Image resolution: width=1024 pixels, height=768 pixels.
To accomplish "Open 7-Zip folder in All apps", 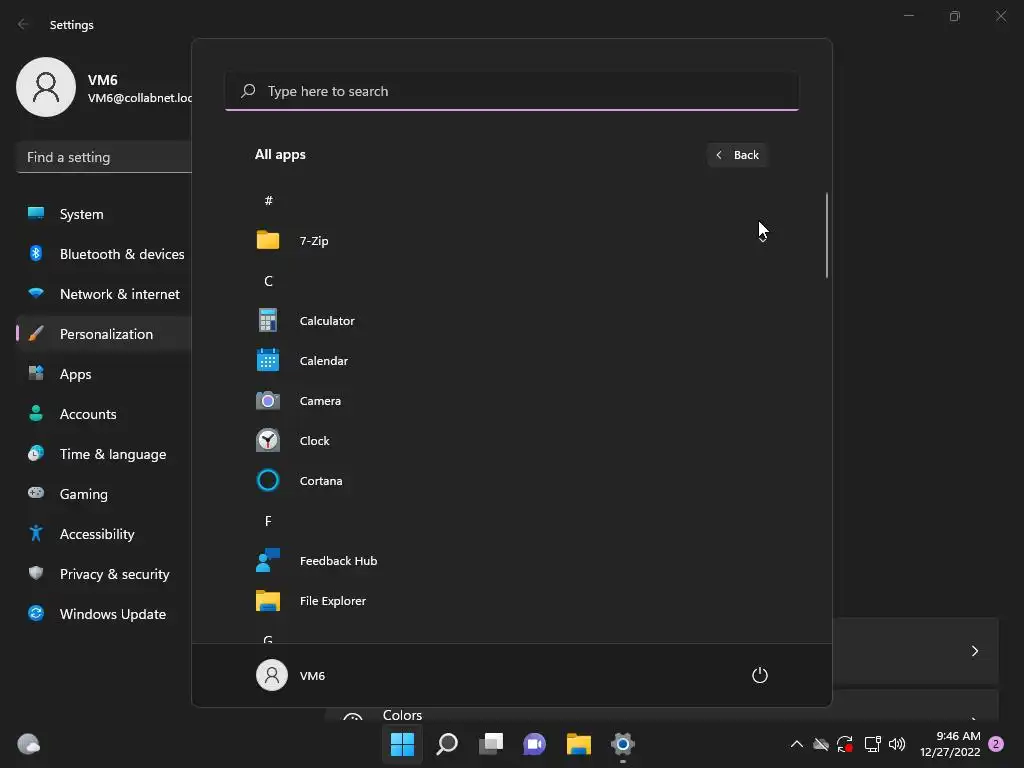I will (x=511, y=241).
